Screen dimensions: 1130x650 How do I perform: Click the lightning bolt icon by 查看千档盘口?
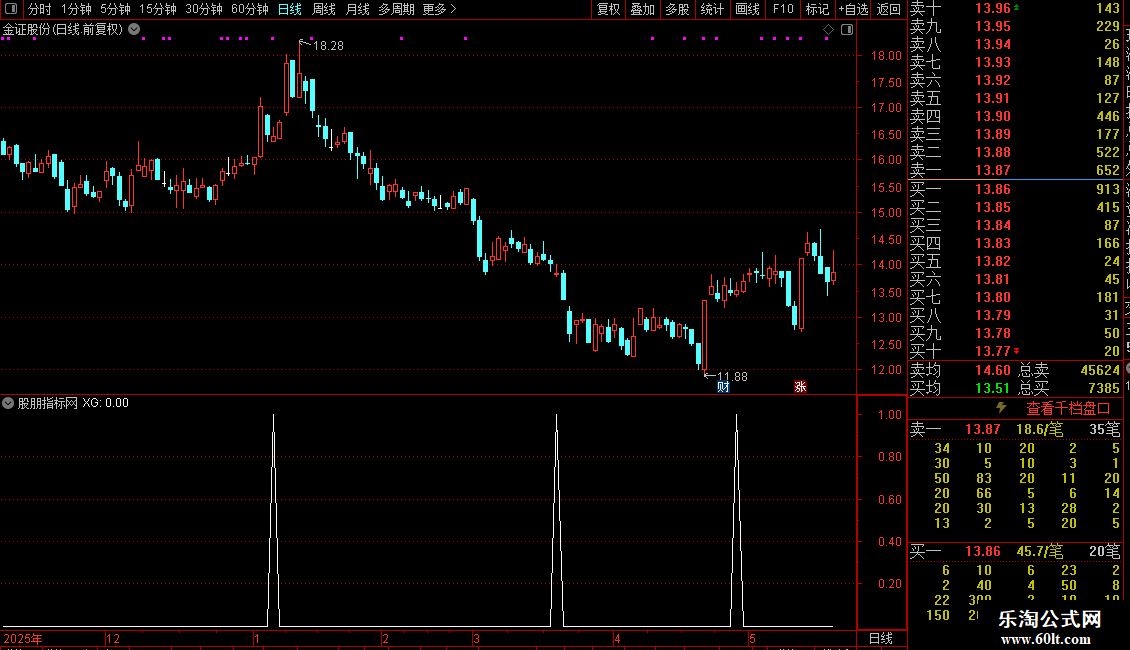pyautogui.click(x=1001, y=408)
